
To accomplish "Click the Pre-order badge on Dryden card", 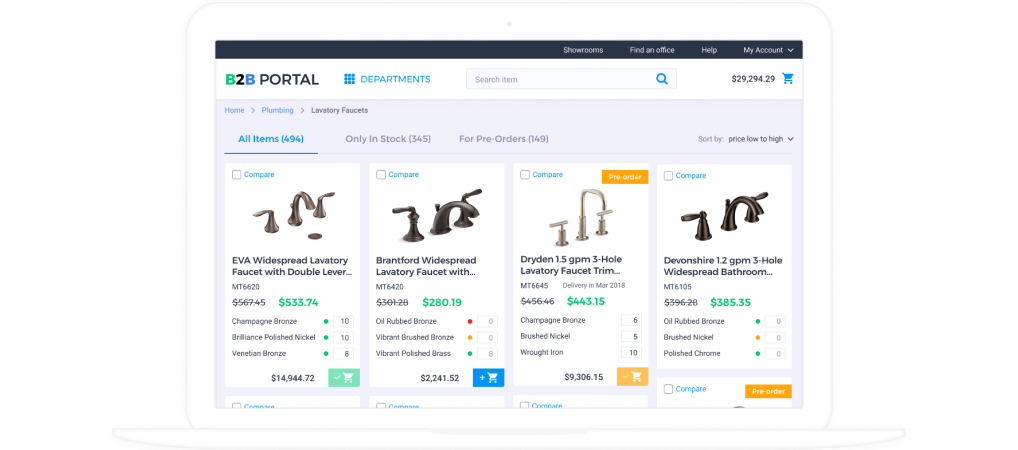I will 625,177.
